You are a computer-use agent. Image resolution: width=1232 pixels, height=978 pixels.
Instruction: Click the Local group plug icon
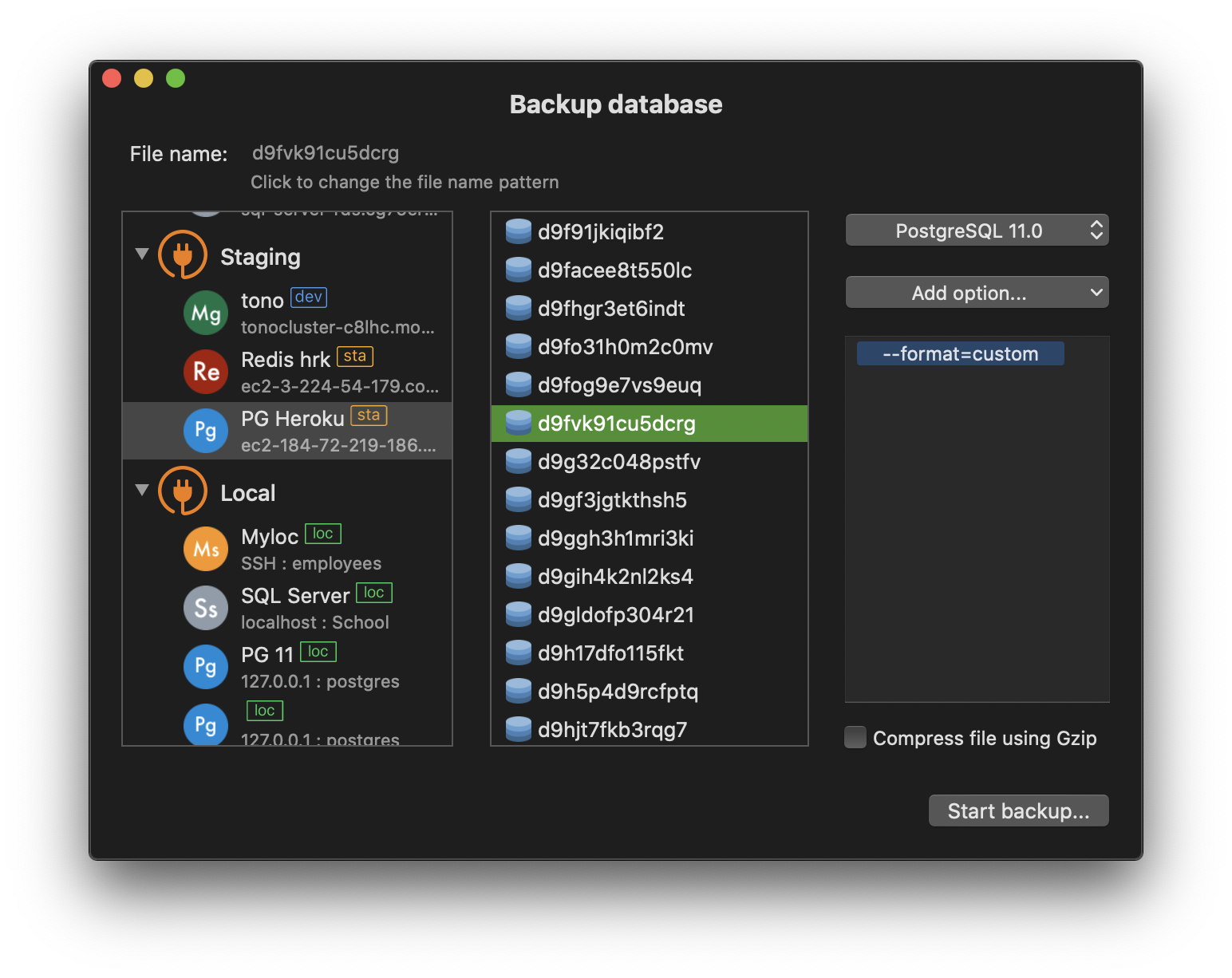[181, 491]
